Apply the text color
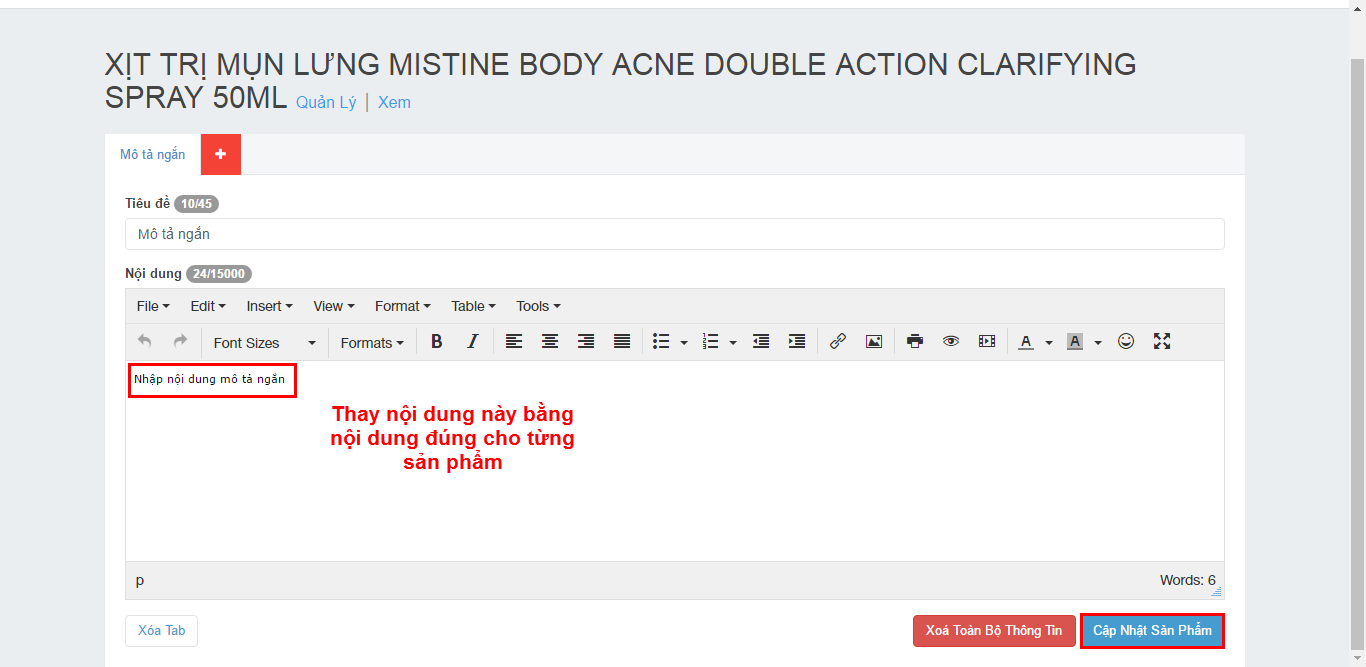The image size is (1366, 667). coord(1026,342)
